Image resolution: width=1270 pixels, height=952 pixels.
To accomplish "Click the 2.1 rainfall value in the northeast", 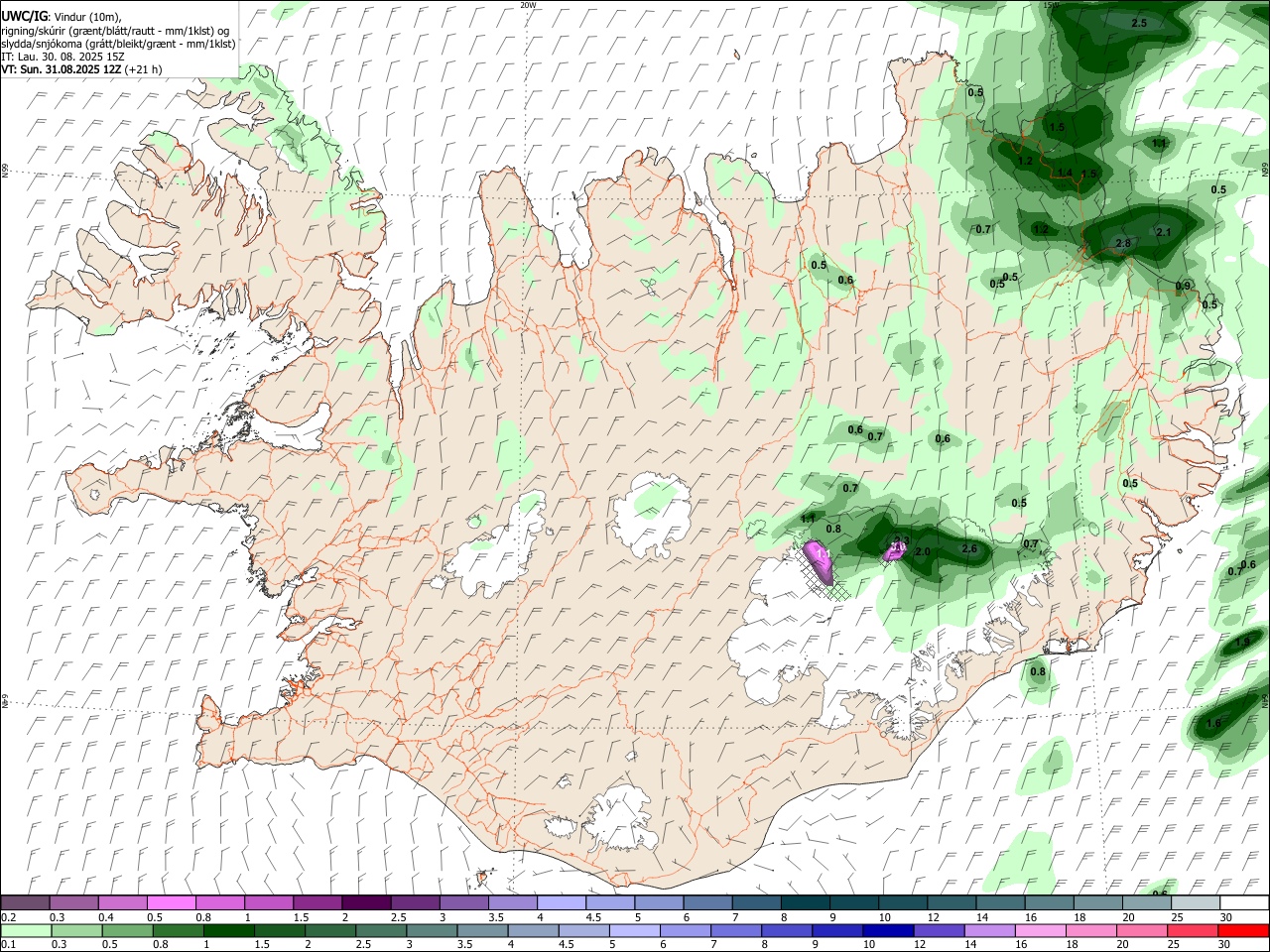I will coord(1164,232).
